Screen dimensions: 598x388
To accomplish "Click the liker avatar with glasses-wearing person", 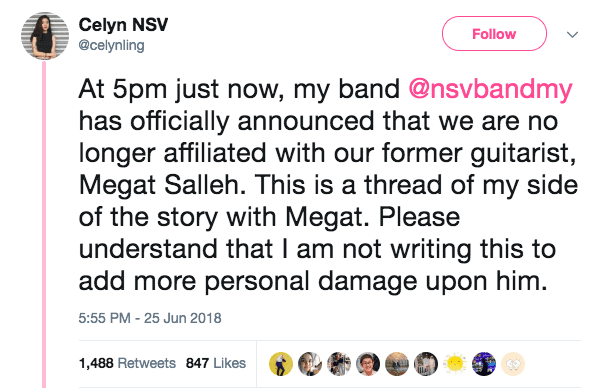I will [368, 364].
